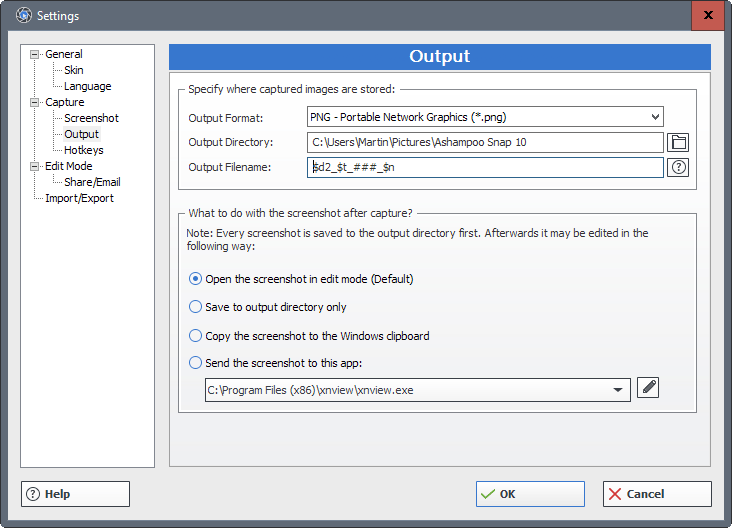
Task: Discard changes with Cancel button
Action: pos(657,494)
